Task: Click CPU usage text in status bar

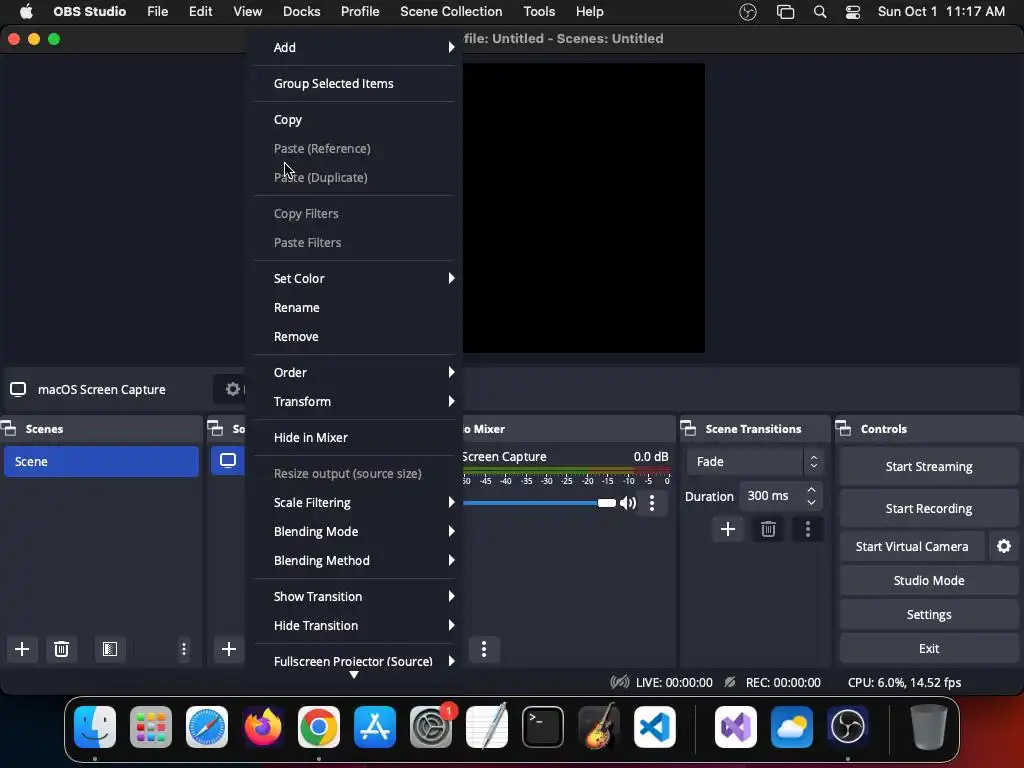Action: (x=904, y=682)
